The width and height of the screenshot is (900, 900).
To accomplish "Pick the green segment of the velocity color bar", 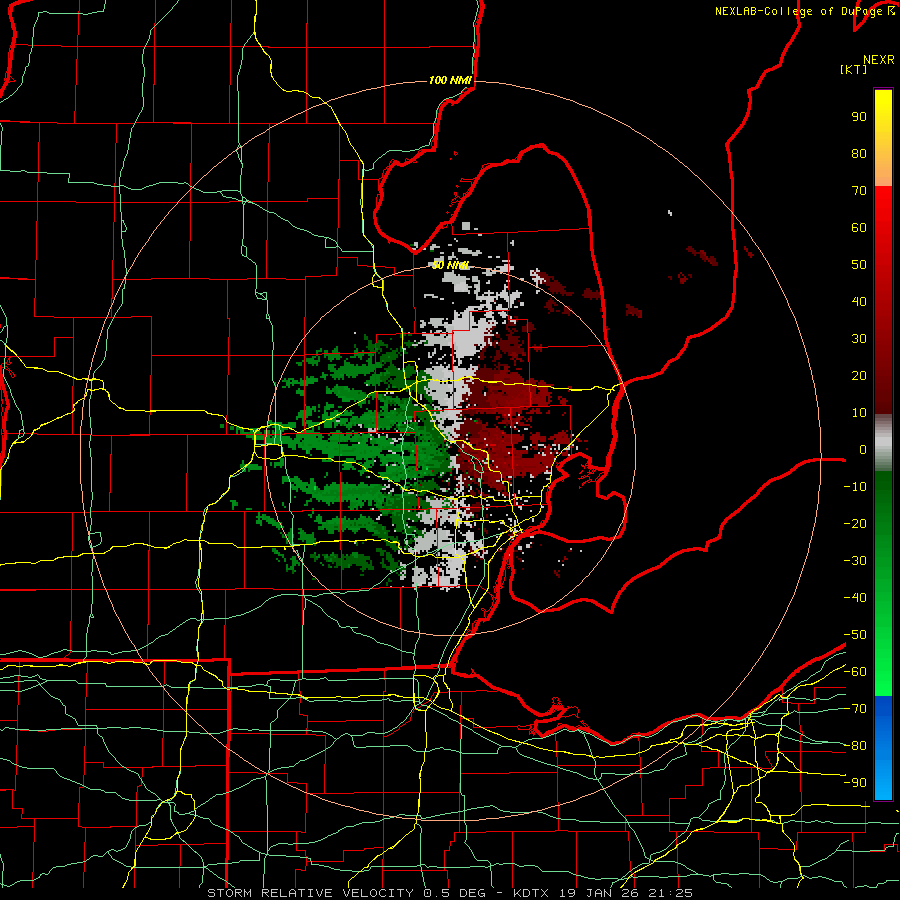I will click(x=883, y=584).
